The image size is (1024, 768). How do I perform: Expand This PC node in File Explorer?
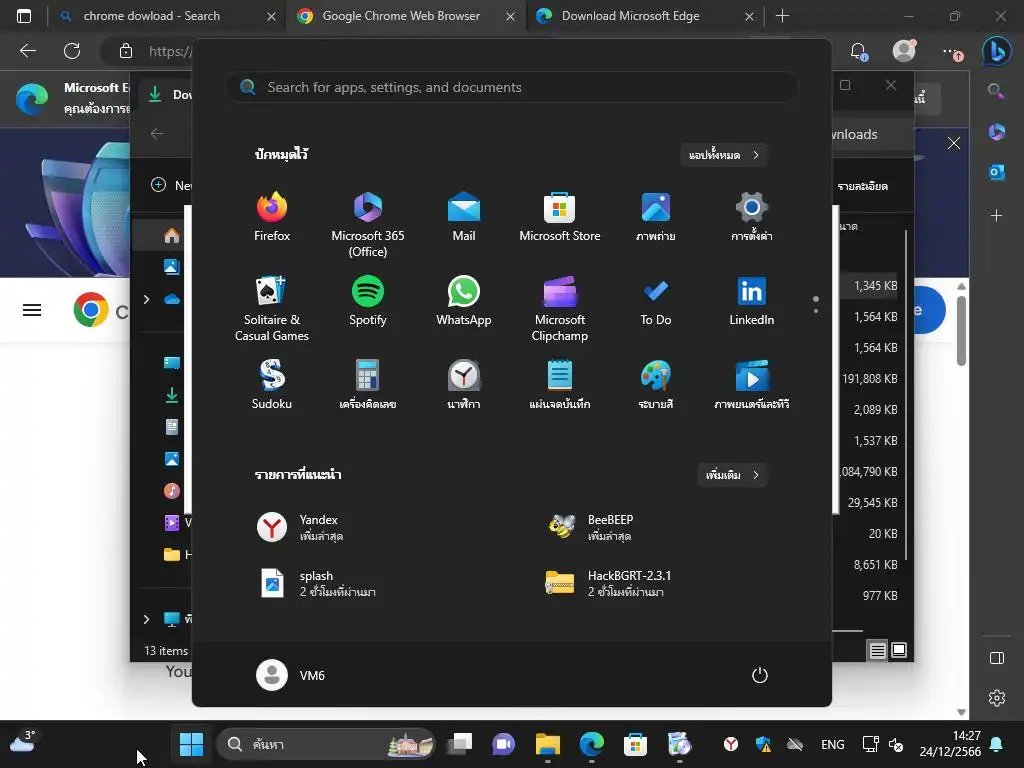146,618
